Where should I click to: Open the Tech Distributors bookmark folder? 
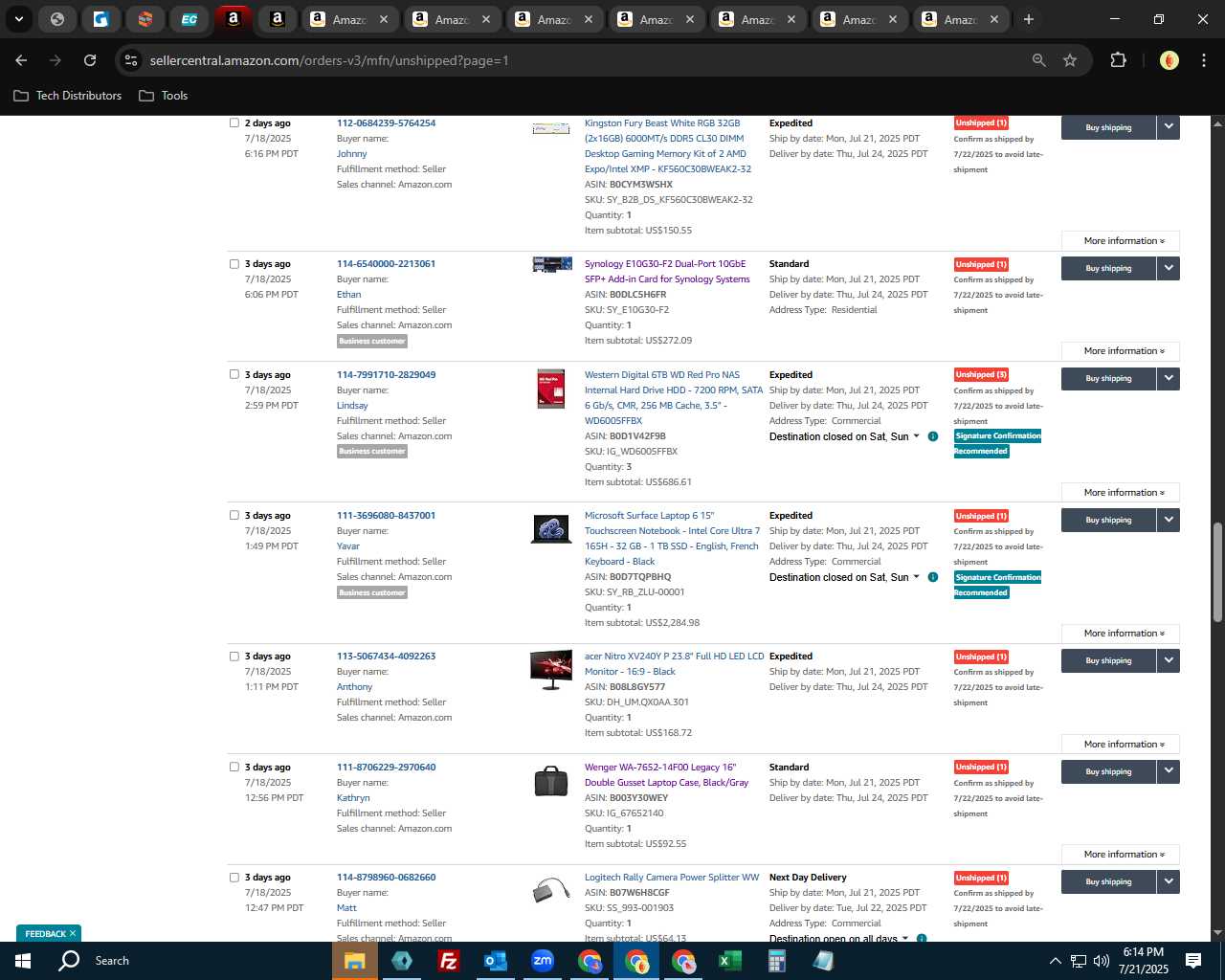(68, 96)
